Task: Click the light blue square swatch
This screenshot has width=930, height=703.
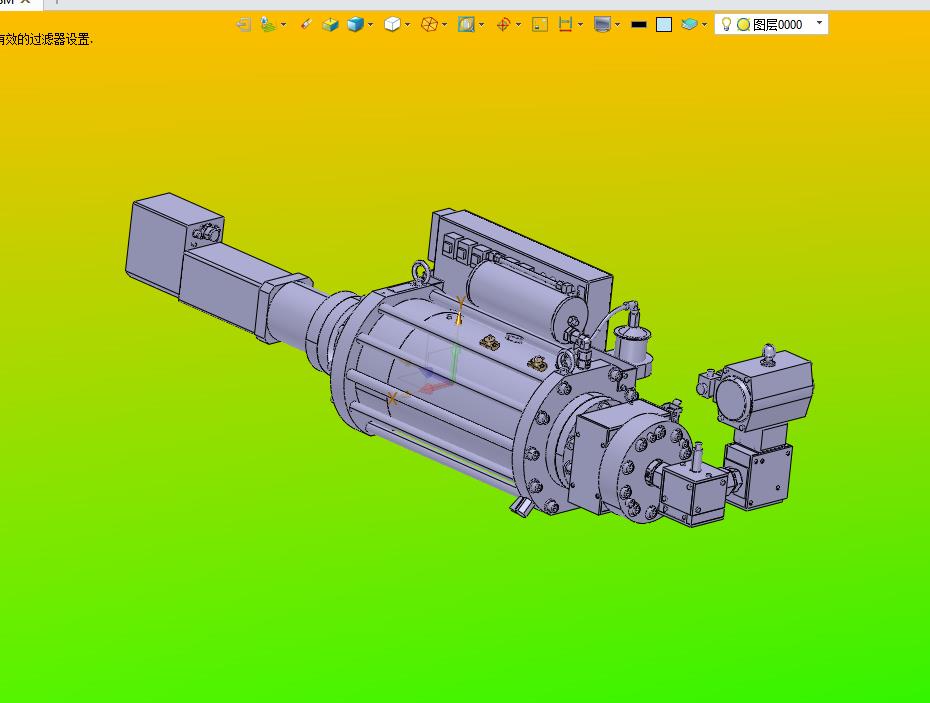Action: click(x=664, y=24)
